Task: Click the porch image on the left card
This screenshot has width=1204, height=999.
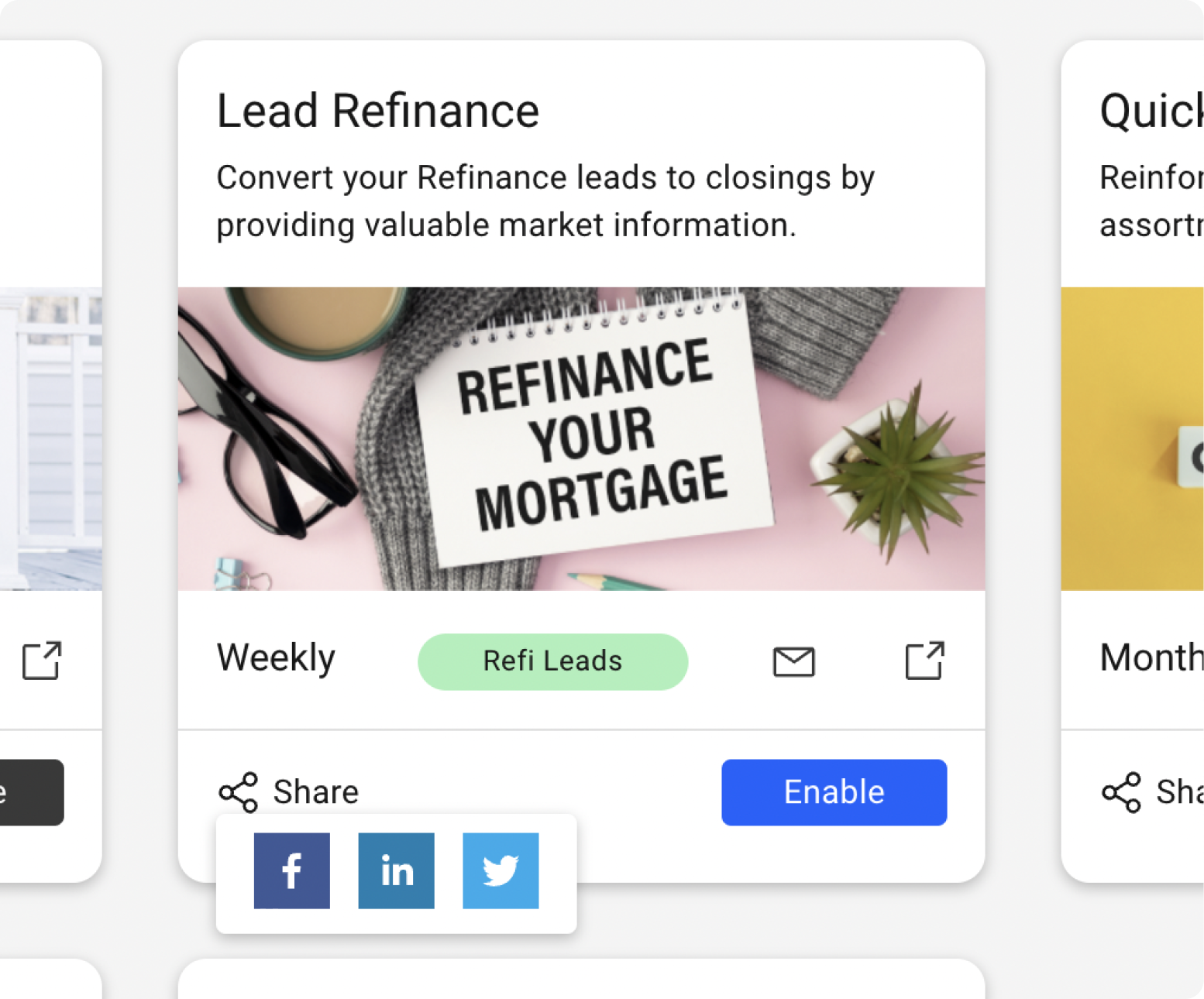Action: click(x=49, y=438)
